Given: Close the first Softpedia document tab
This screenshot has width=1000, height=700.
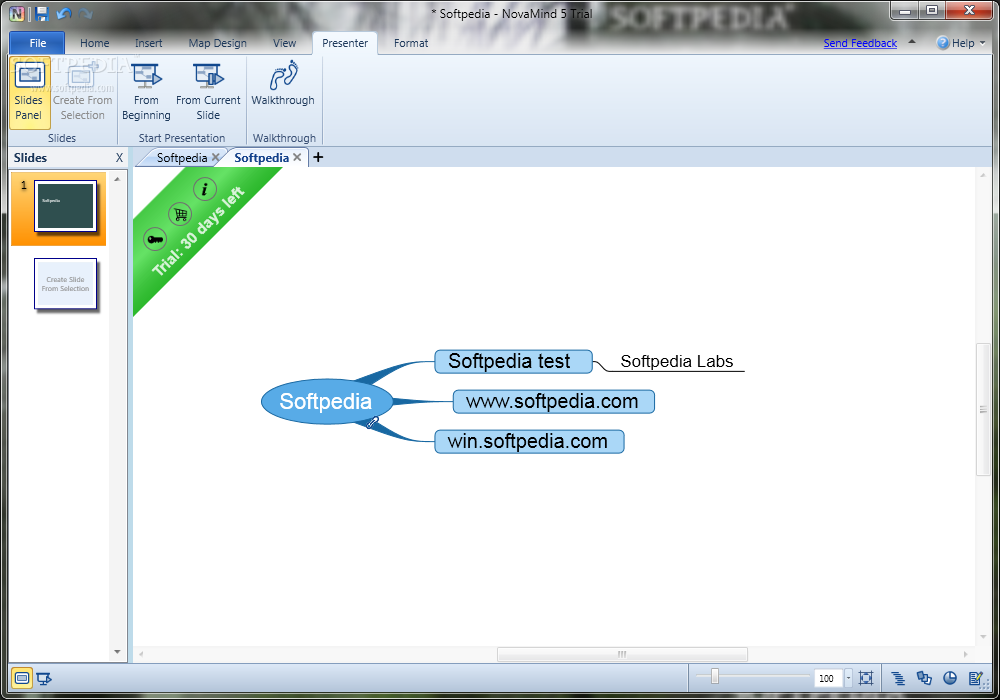Looking at the screenshot, I should pyautogui.click(x=216, y=157).
